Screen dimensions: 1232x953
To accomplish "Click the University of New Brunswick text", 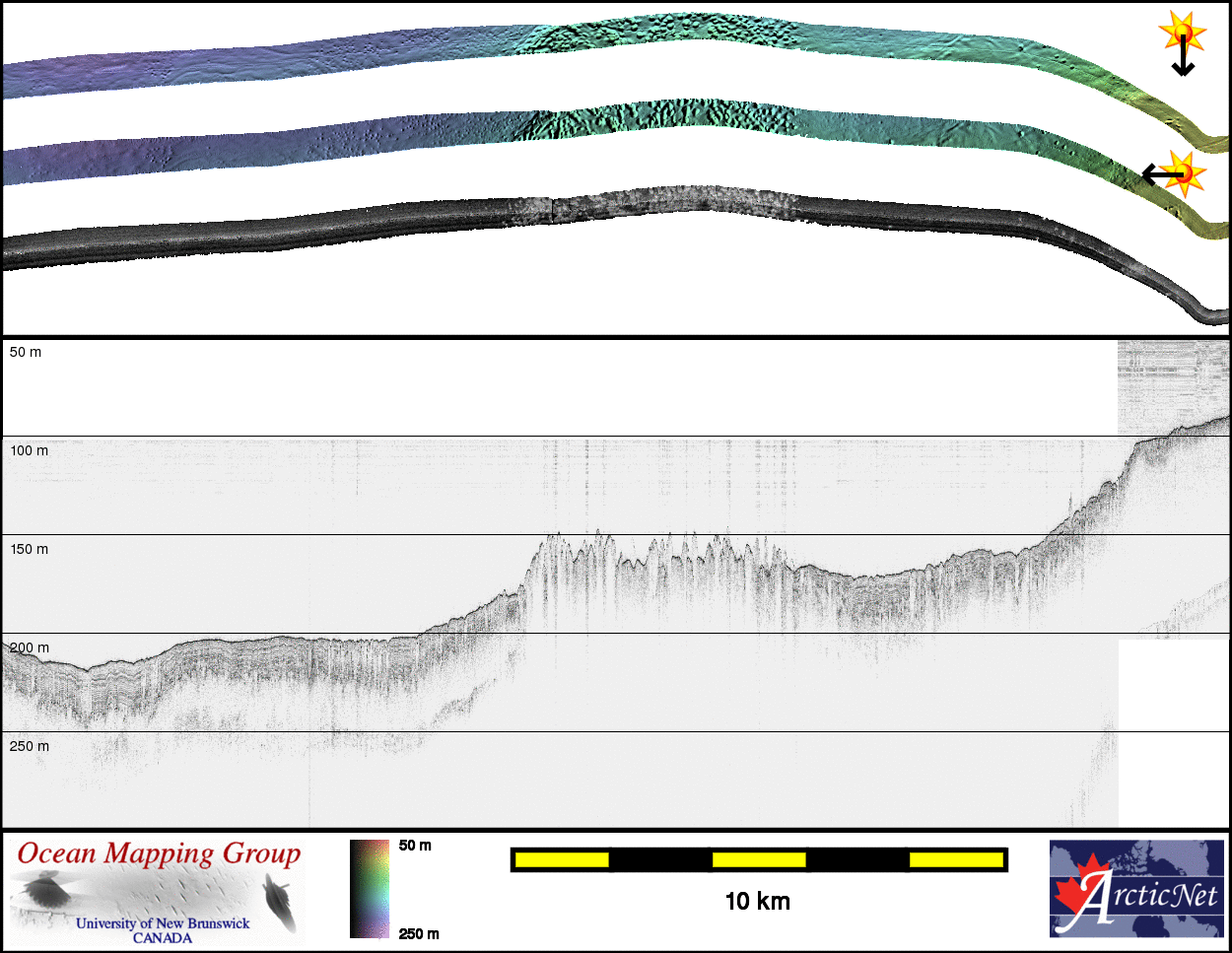I will [163, 923].
